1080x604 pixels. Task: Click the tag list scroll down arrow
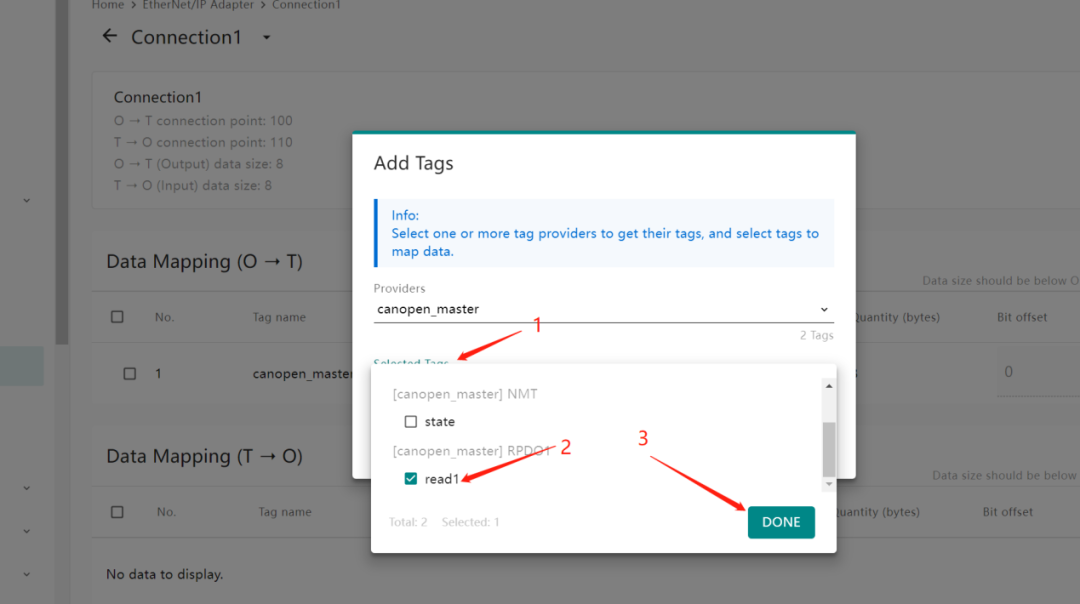click(x=828, y=484)
